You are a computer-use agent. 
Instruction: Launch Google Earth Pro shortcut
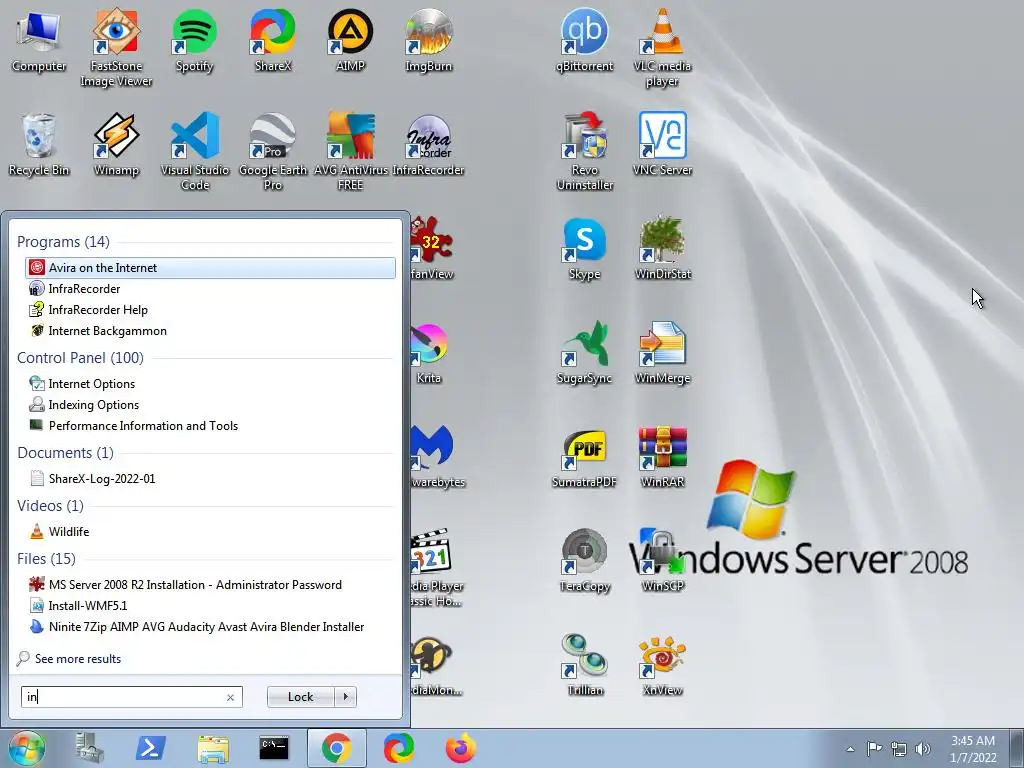point(272,152)
